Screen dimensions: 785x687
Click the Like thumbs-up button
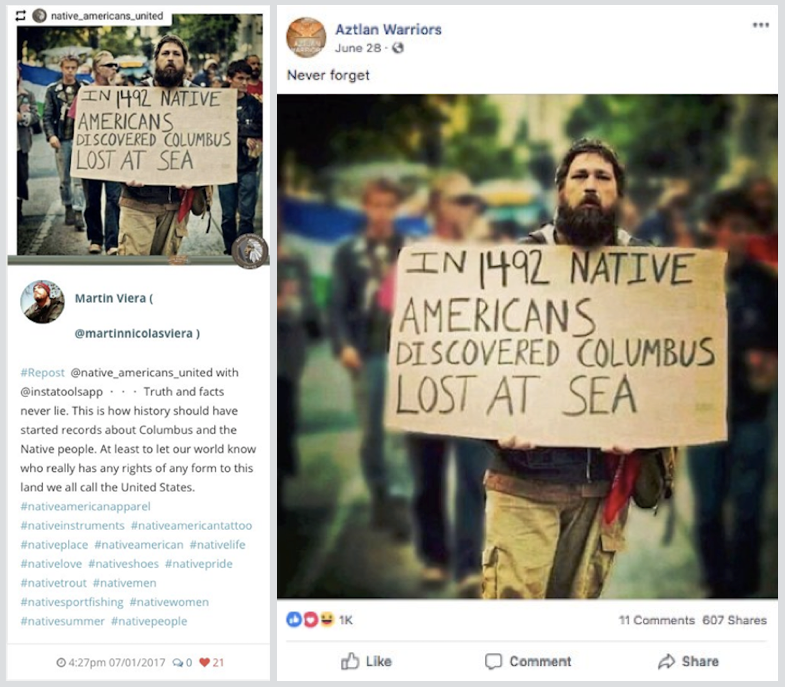click(x=366, y=661)
